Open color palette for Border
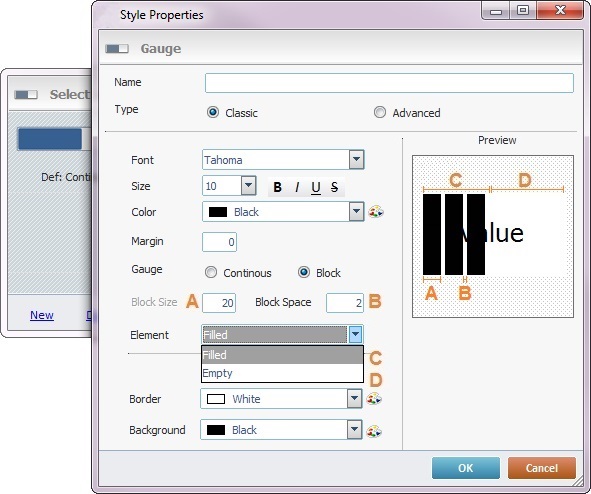The width and height of the screenshot is (591, 494). pos(374,399)
